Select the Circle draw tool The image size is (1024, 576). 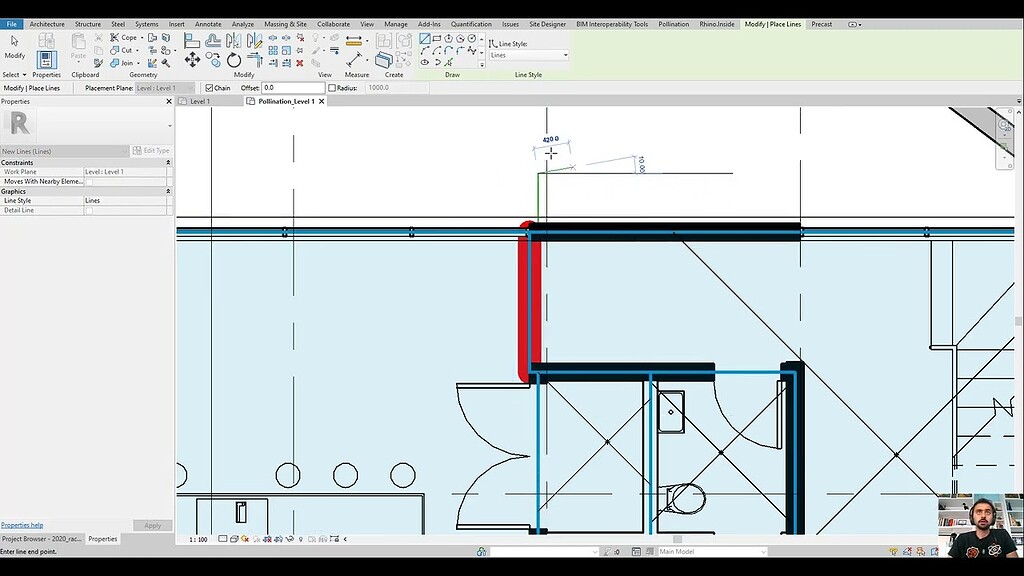pyautogui.click(x=471, y=39)
